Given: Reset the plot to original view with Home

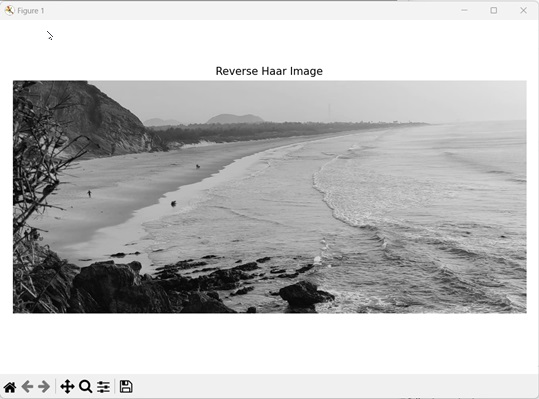Looking at the screenshot, I should coord(10,387).
